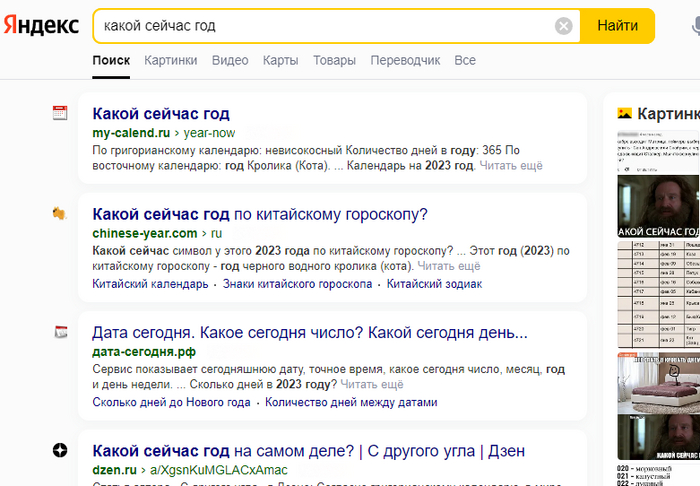
Task: Click the дата-сегодня.рф calendar favicon
Action: click(60, 332)
